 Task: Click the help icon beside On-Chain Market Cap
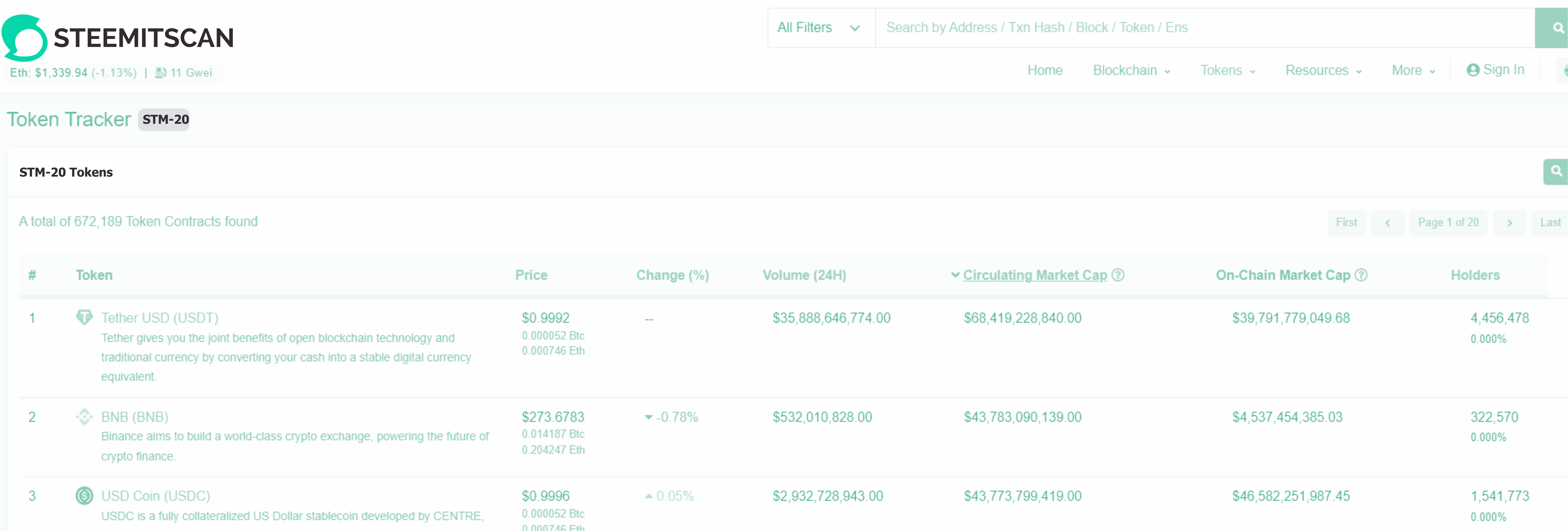[x=1361, y=275]
